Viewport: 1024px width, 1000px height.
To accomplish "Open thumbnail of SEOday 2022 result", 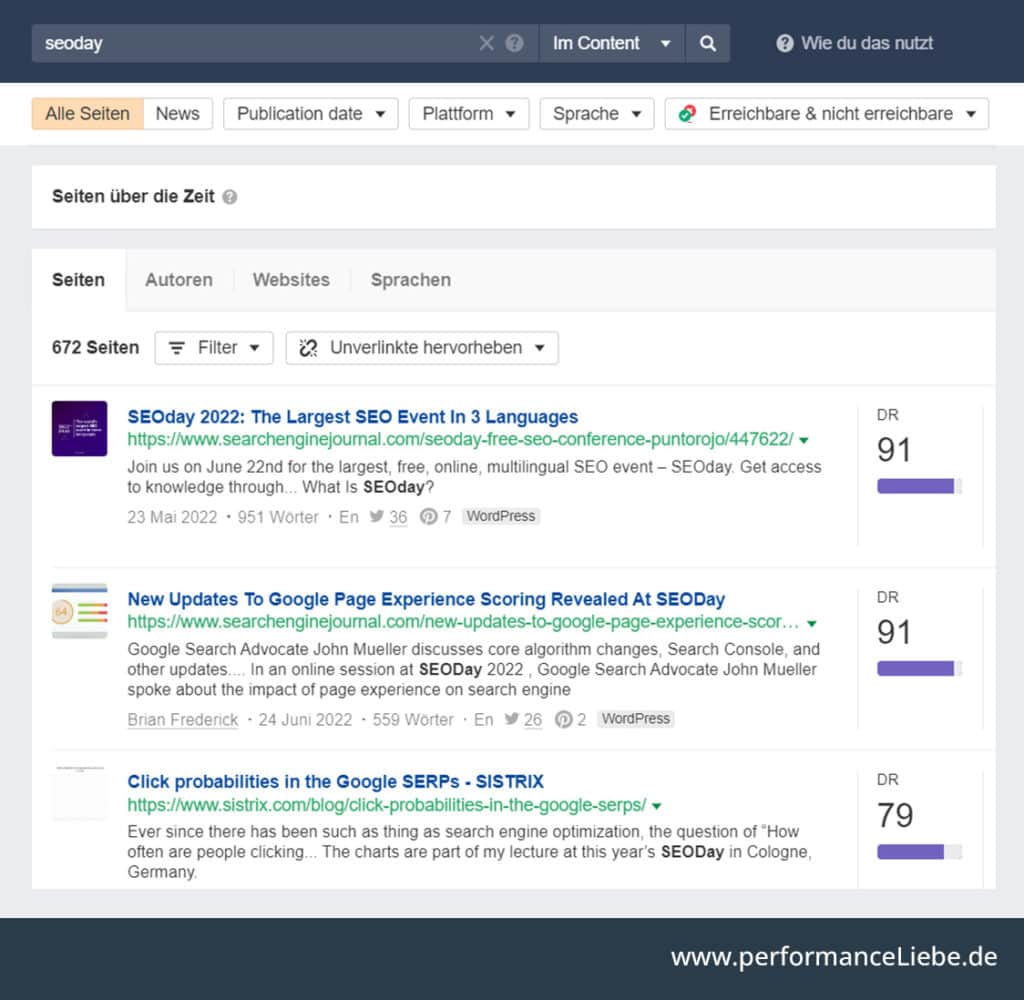I will point(80,428).
